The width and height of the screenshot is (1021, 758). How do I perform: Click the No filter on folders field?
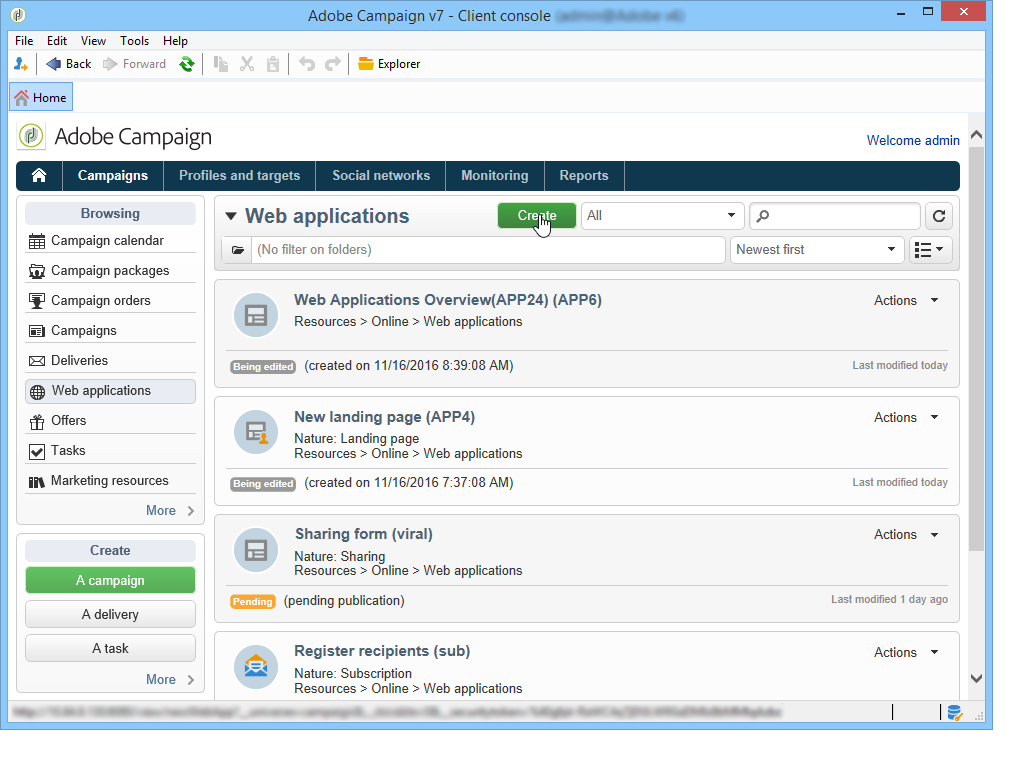coord(488,250)
